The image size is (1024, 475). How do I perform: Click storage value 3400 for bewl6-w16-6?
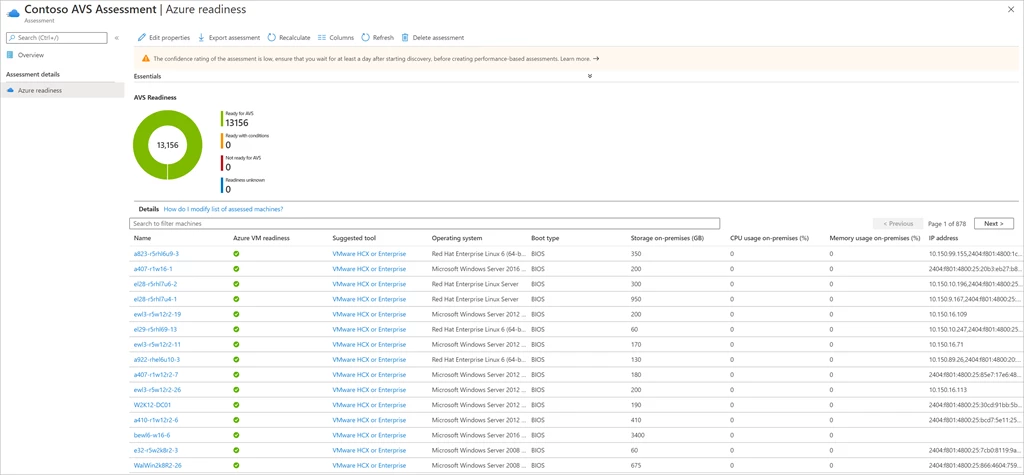tap(638, 434)
